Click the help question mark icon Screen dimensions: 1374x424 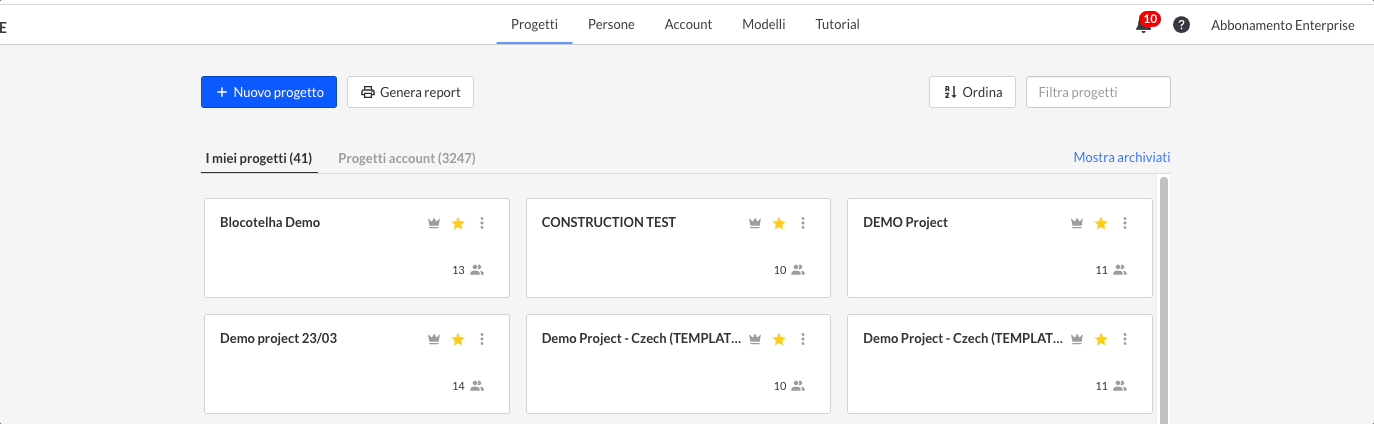(x=1181, y=25)
